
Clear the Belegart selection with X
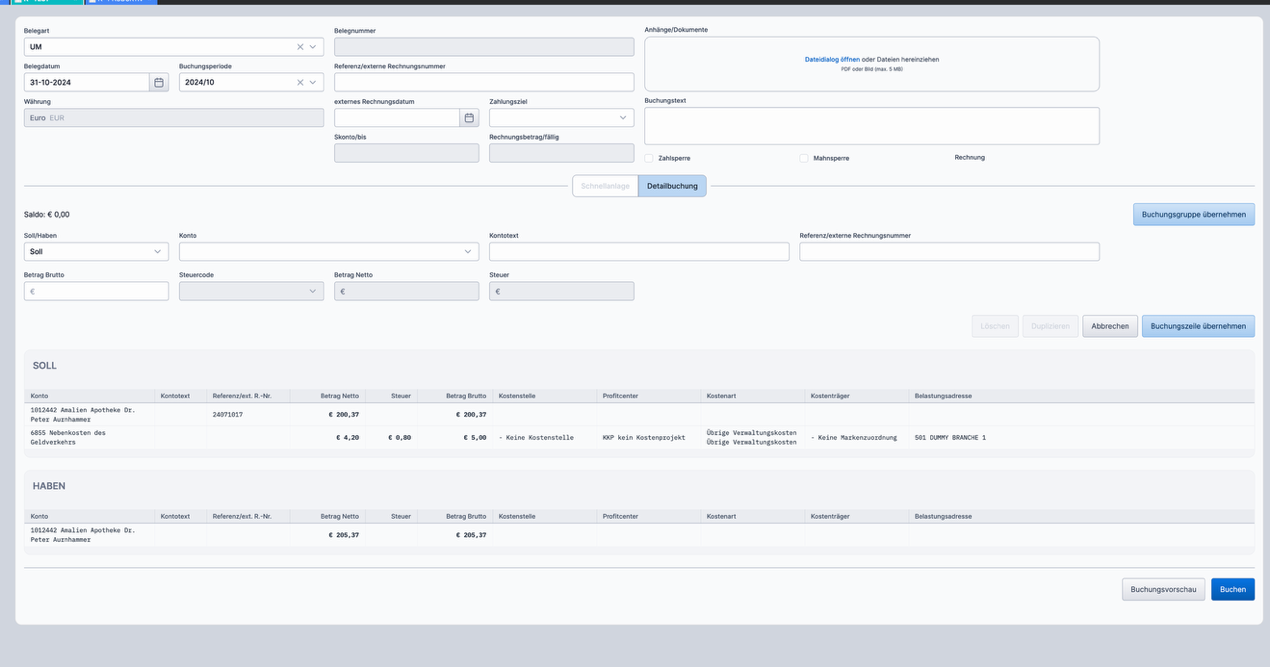(300, 47)
